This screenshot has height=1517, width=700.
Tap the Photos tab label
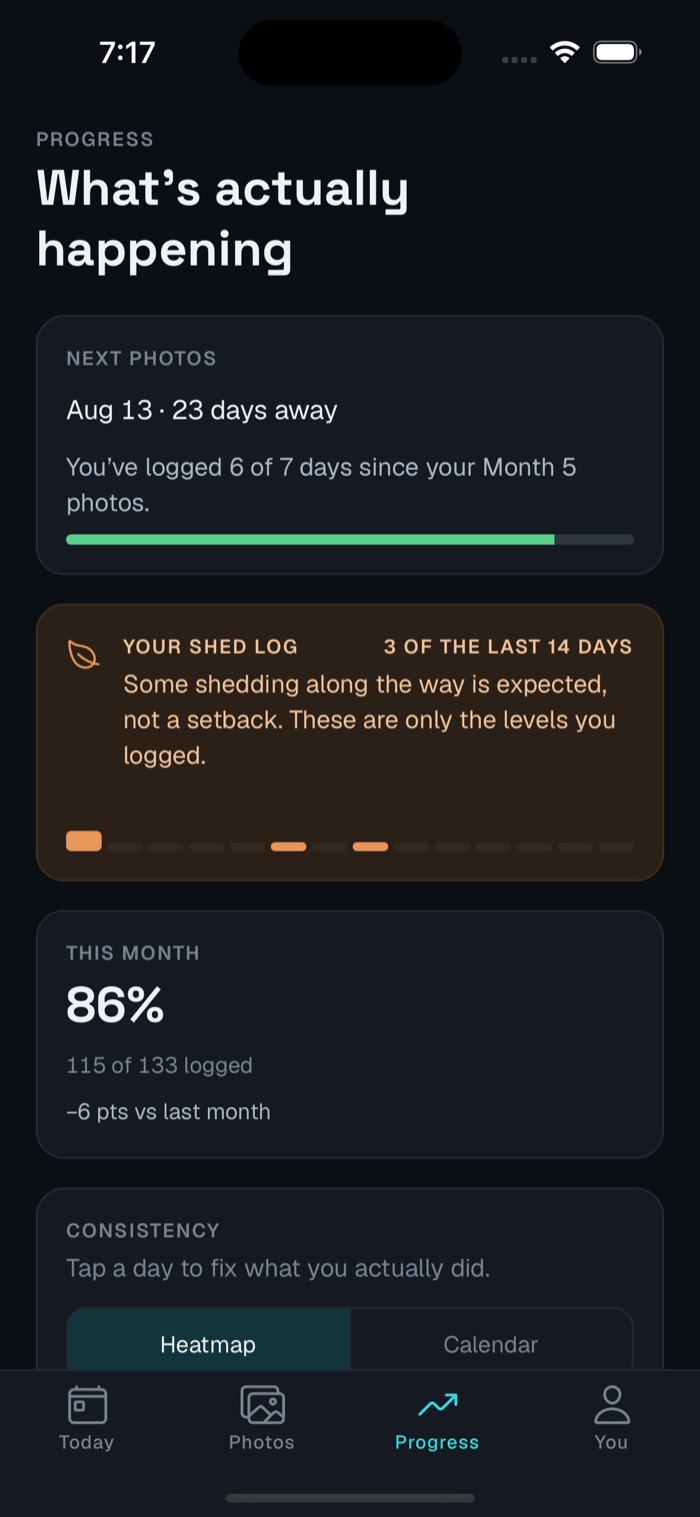(x=262, y=1442)
